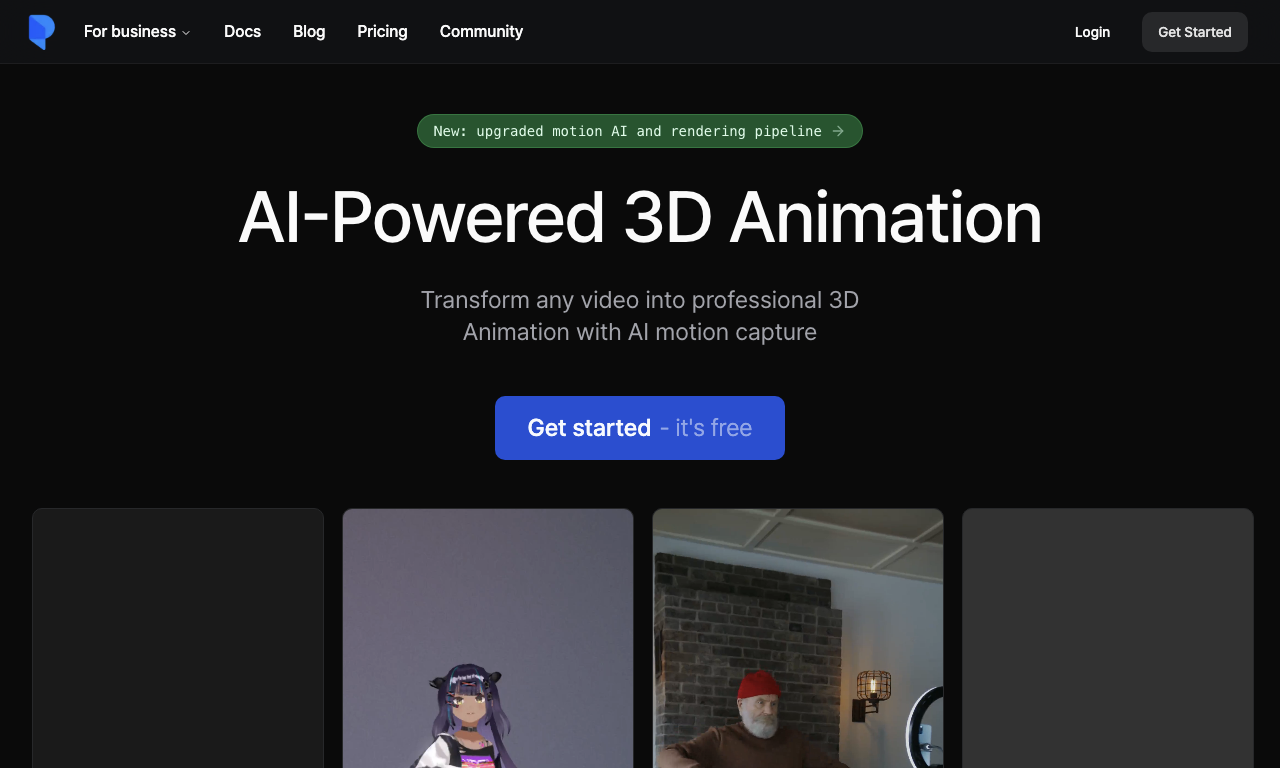The width and height of the screenshot is (1280, 768).
Task: Open the video of man in red beanie
Action: click(x=798, y=638)
